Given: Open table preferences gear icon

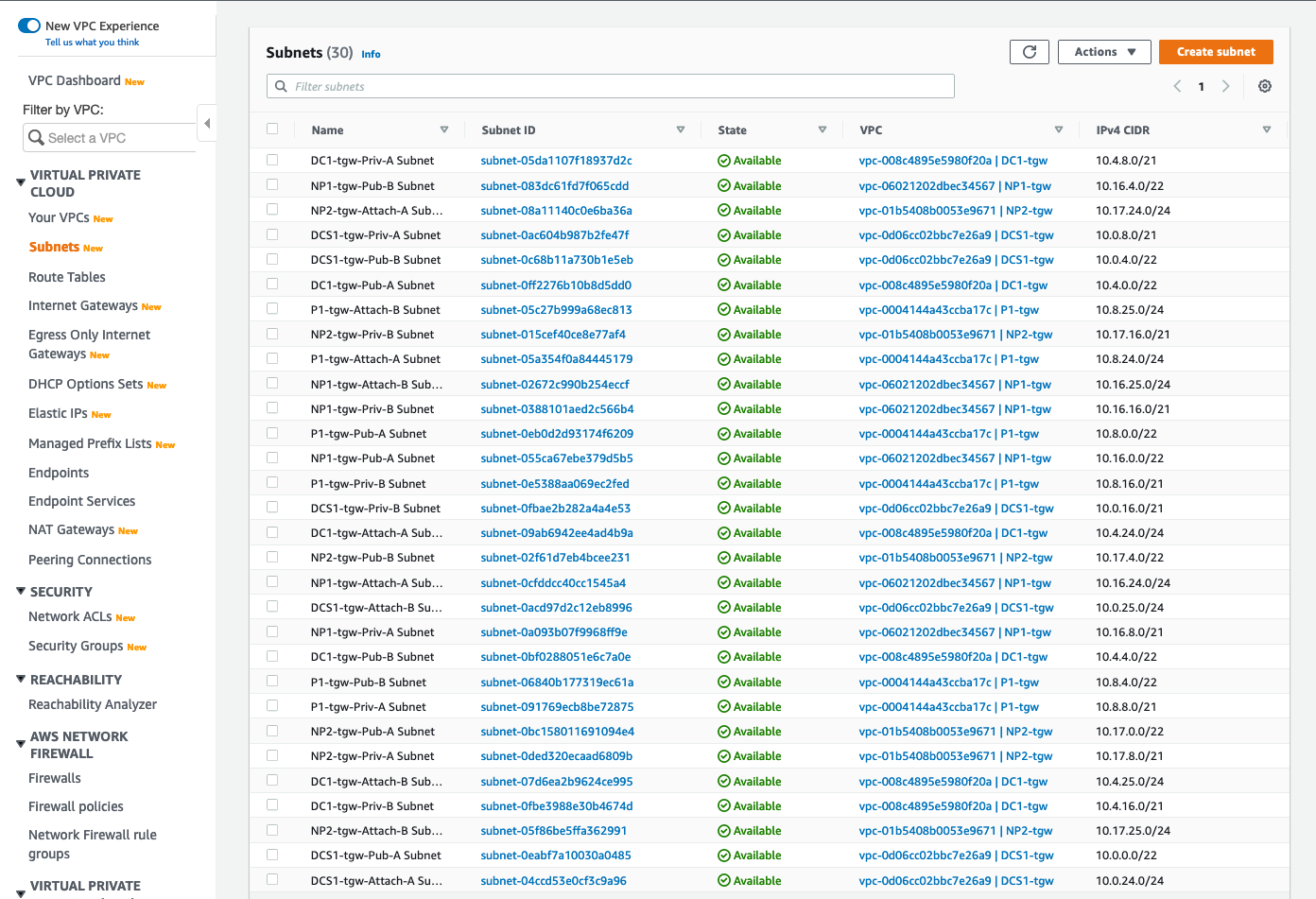Looking at the screenshot, I should (x=1265, y=86).
